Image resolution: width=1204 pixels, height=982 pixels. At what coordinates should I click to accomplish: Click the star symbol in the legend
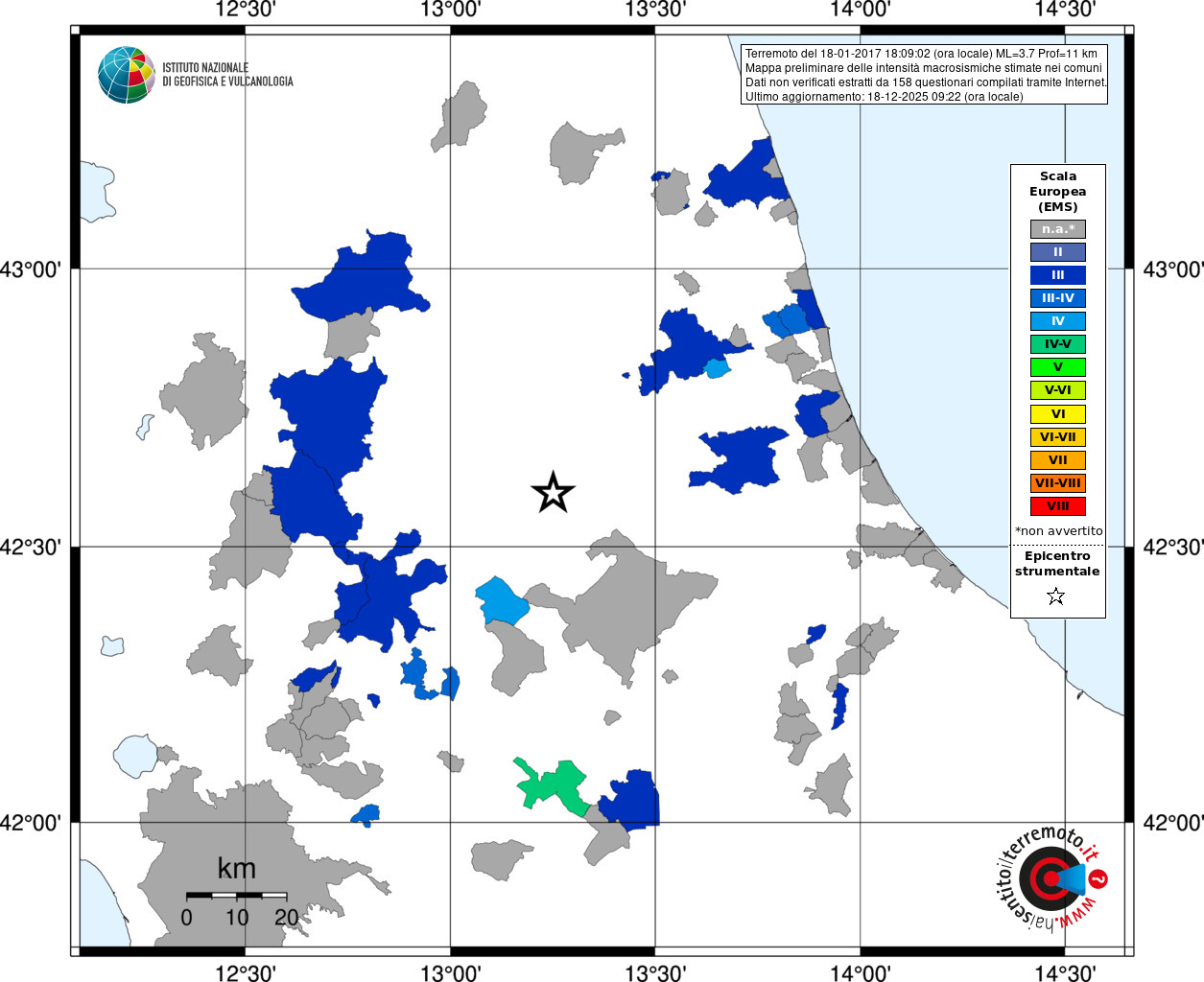(x=1056, y=596)
